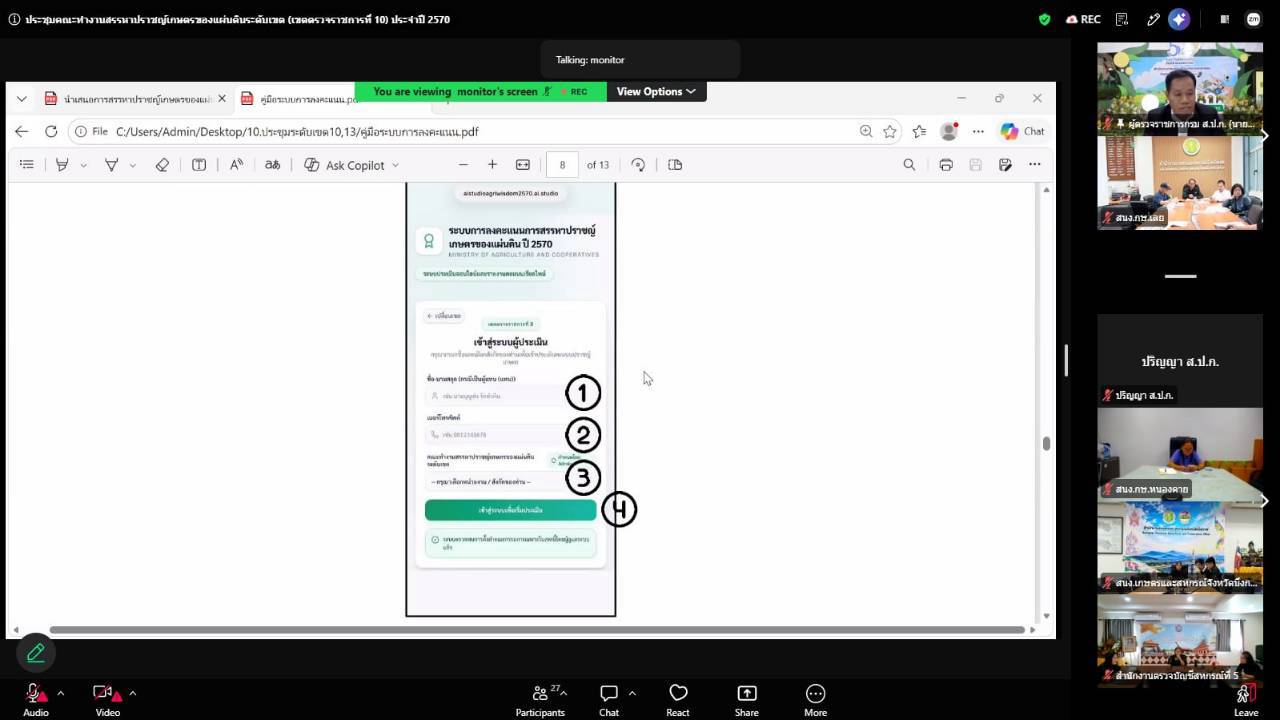Click the browser Refresh button
The image size is (1280, 720).
51,131
